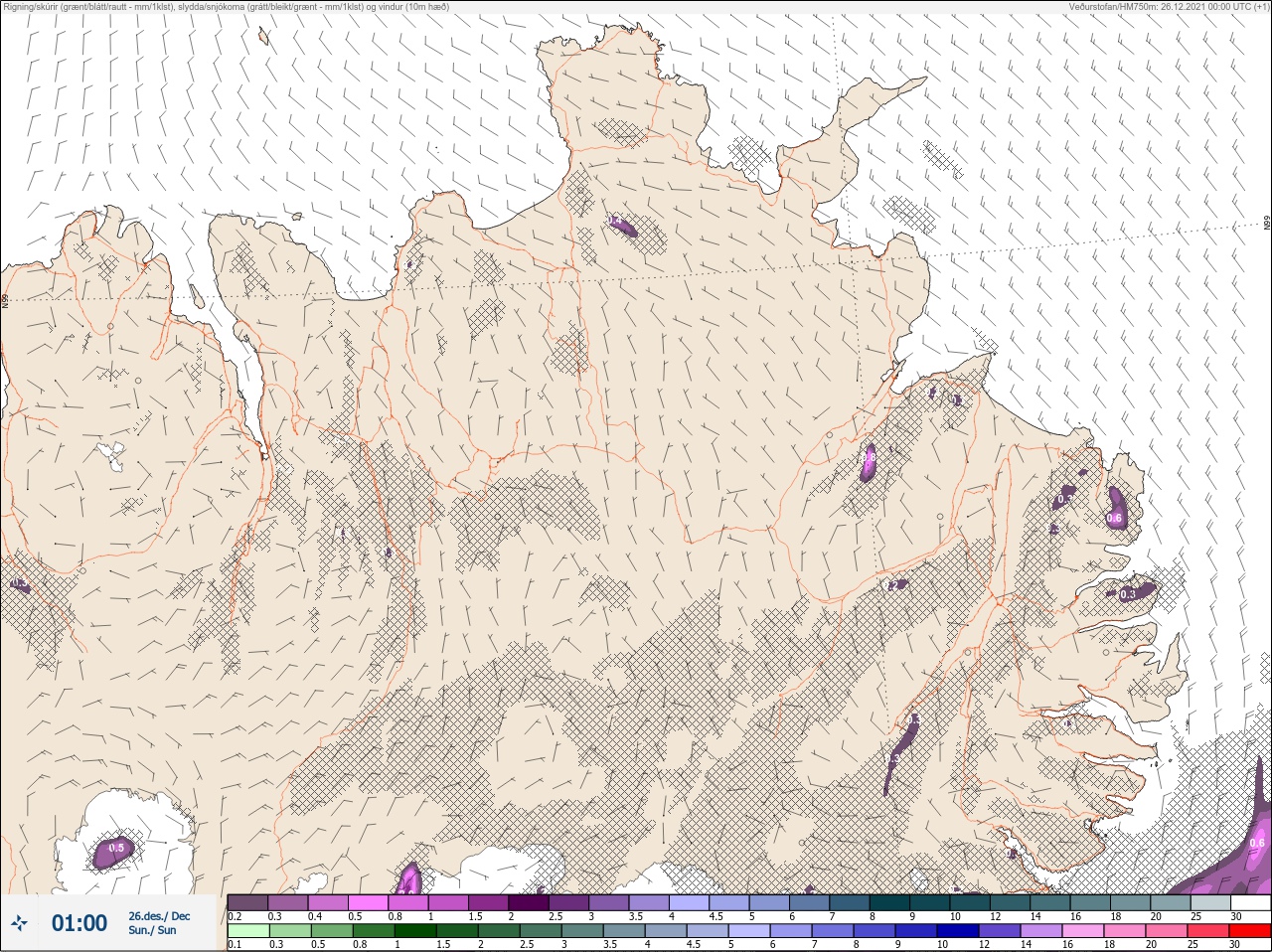Click the N99 label on left edge
The image size is (1272, 952).
(5, 300)
